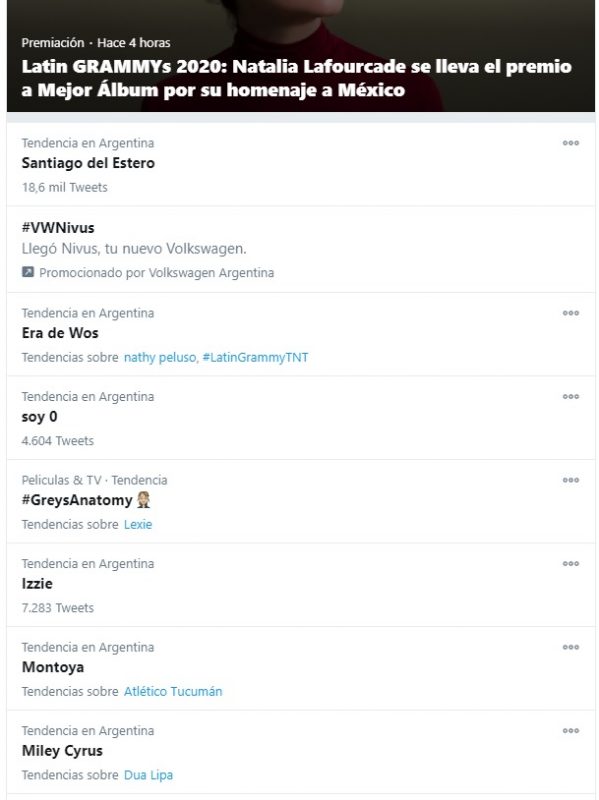Open the Dua Lipa related trend link

pyautogui.click(x=148, y=775)
